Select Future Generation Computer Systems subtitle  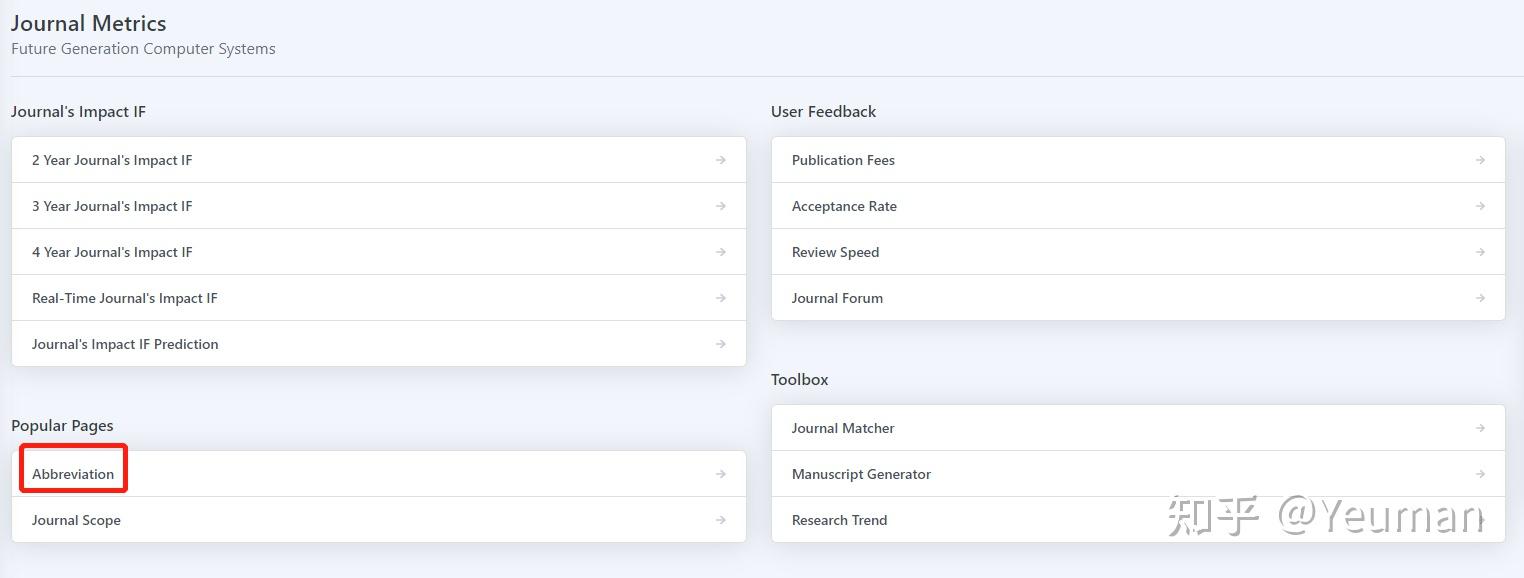pos(143,48)
